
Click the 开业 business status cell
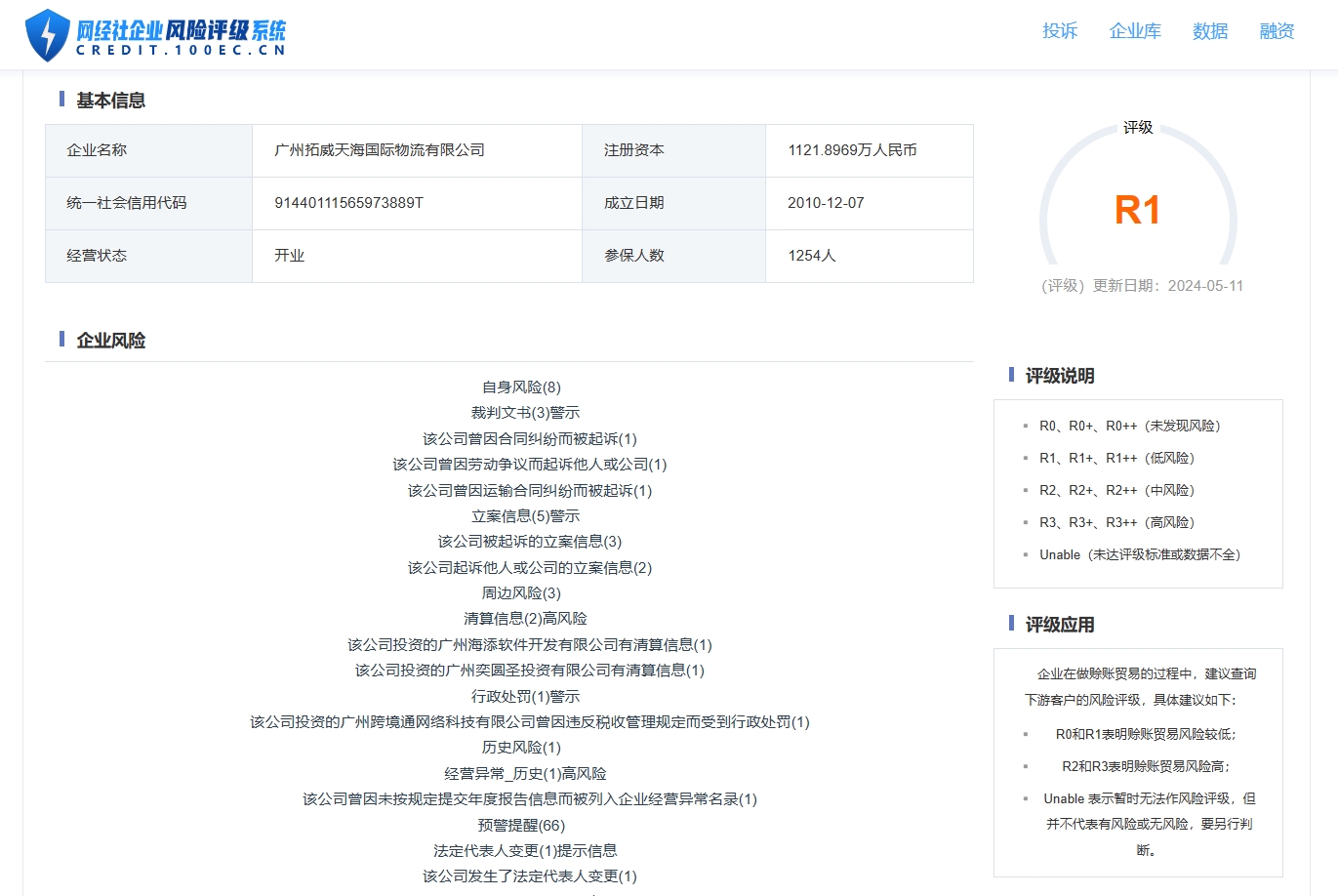pyautogui.click(x=417, y=256)
